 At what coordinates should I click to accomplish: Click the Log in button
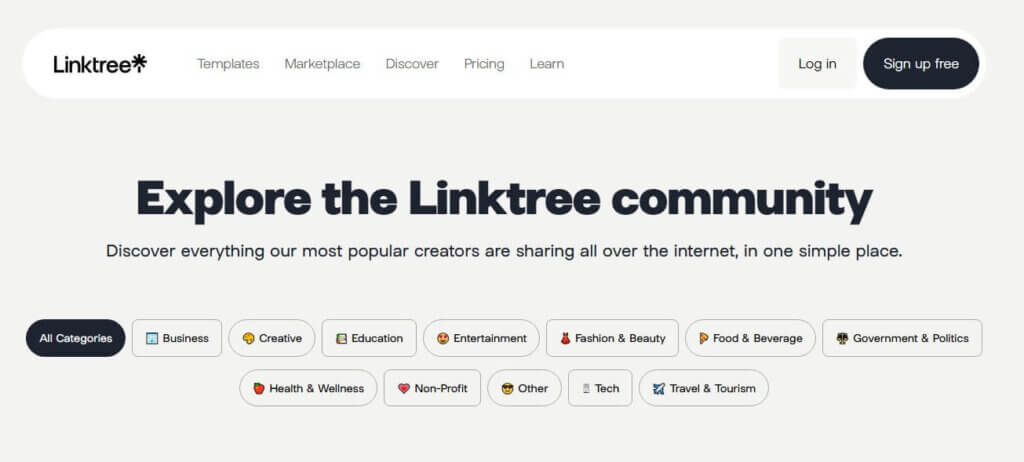(817, 63)
